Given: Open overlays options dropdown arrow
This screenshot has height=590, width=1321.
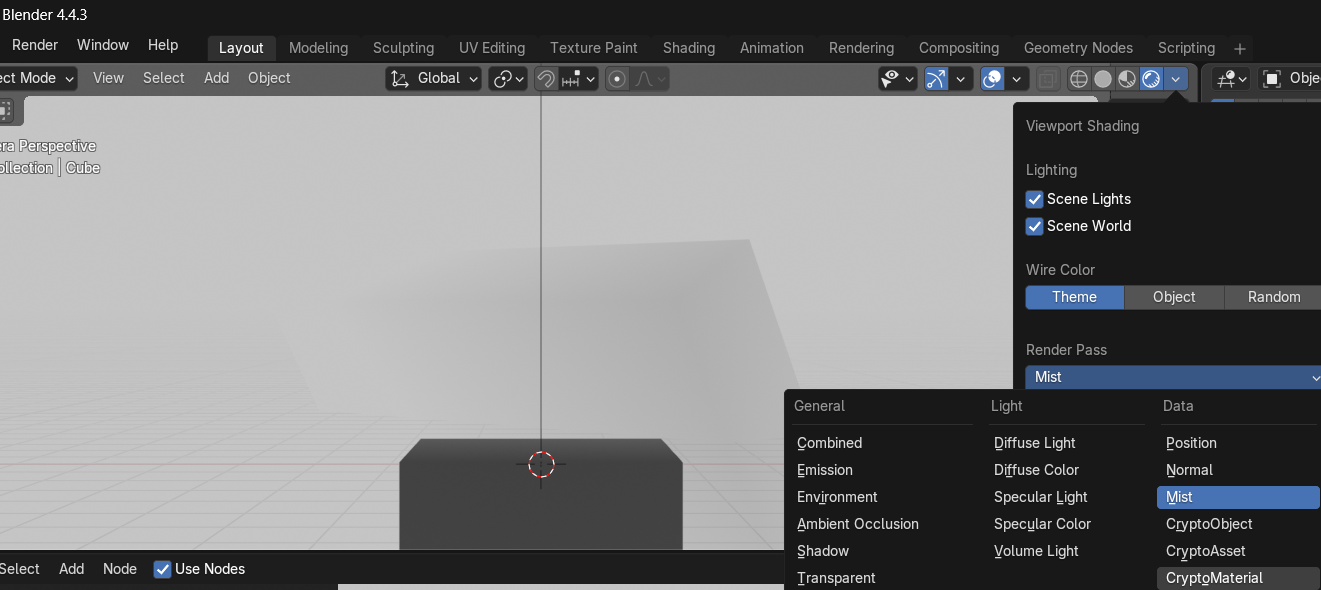Looking at the screenshot, I should tap(1017, 79).
